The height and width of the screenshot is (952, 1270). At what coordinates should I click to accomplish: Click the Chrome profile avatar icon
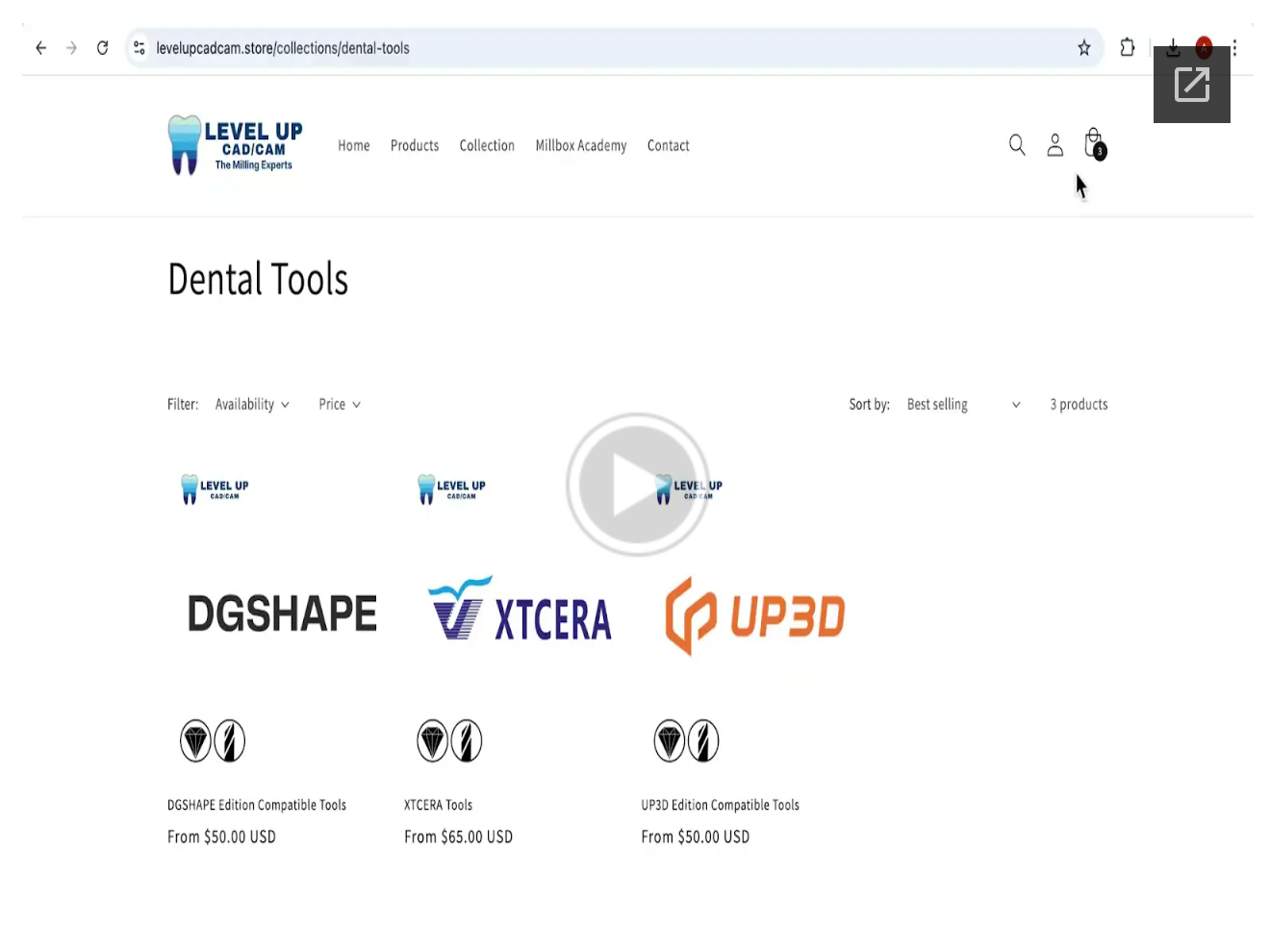(1204, 47)
